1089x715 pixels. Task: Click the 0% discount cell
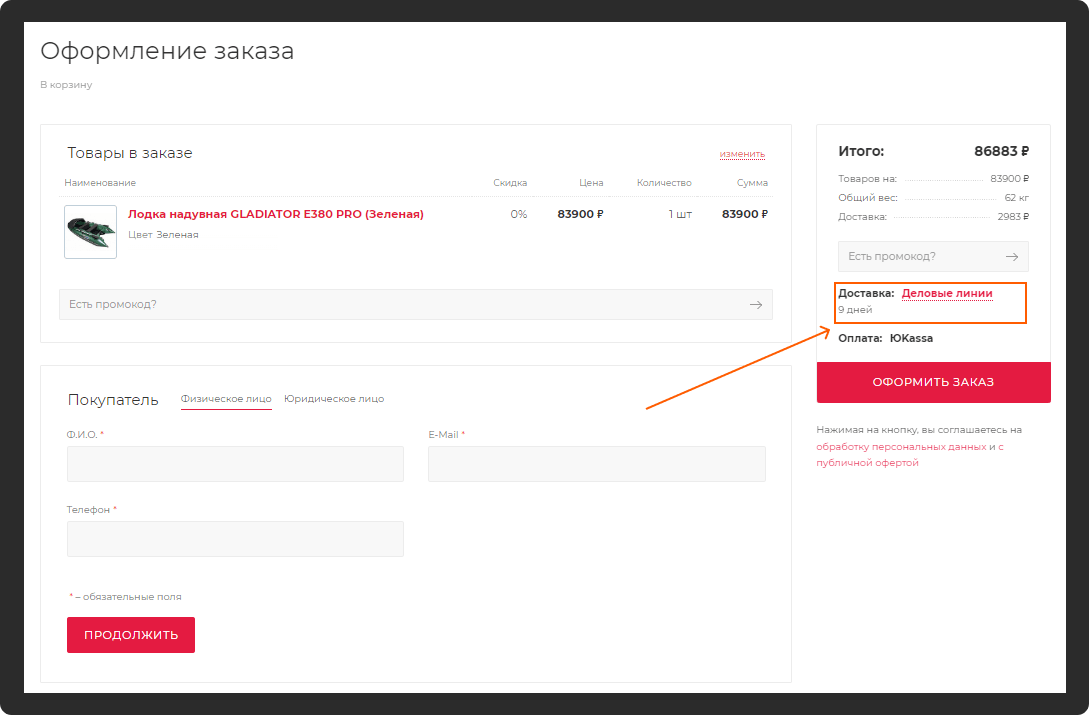point(519,214)
